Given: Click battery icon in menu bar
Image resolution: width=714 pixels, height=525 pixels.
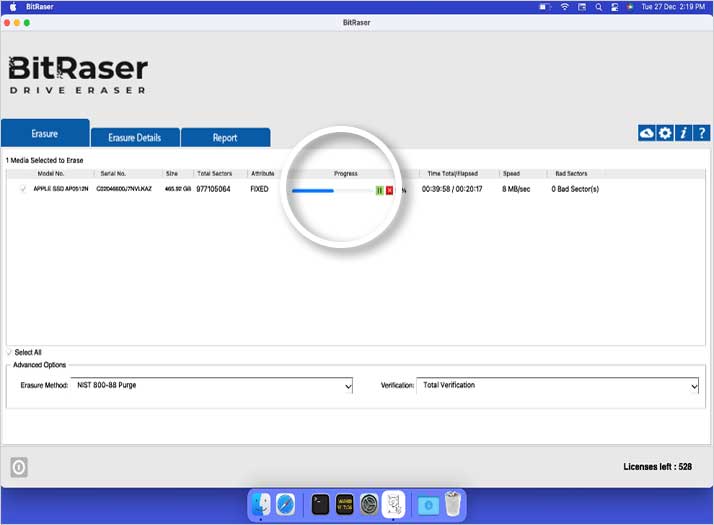Looking at the screenshot, I should tap(545, 7).
